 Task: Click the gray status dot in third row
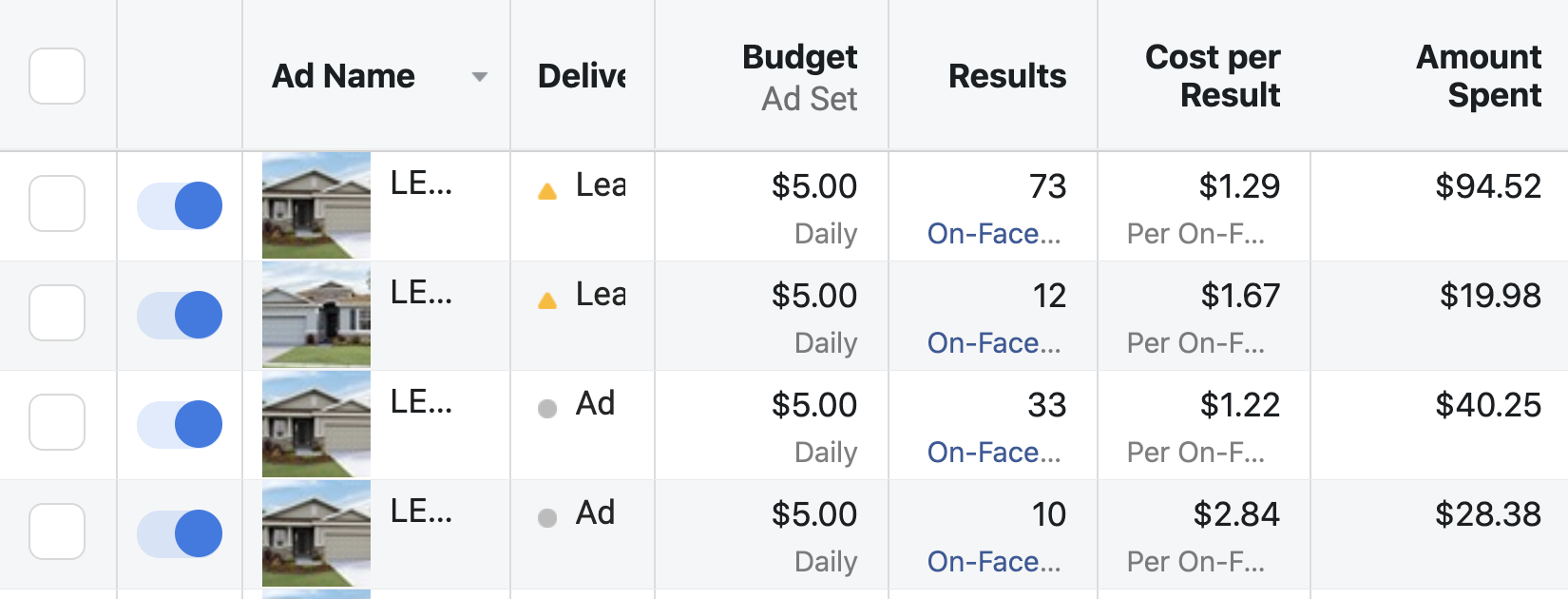click(547, 409)
